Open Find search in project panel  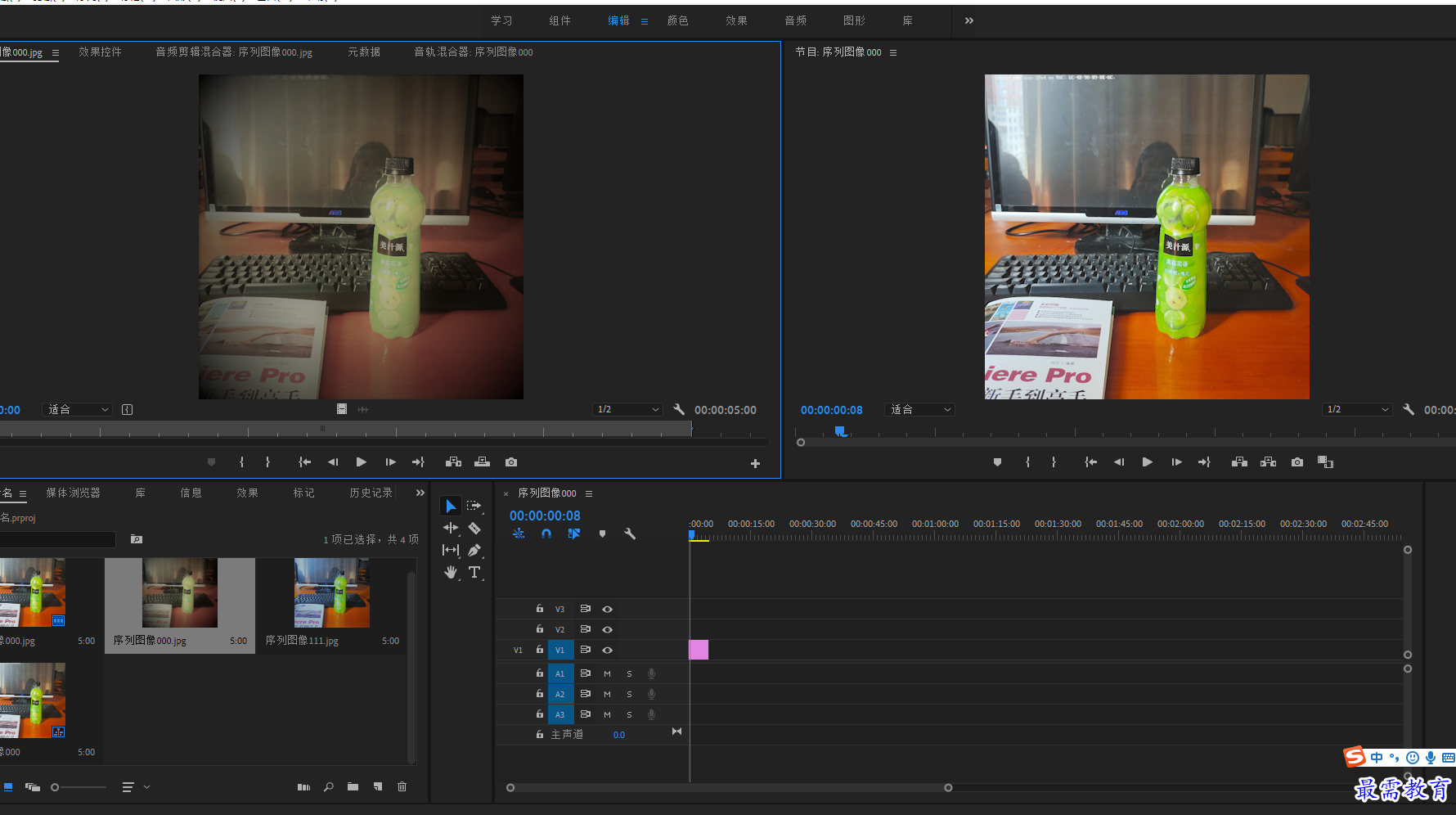point(328,786)
